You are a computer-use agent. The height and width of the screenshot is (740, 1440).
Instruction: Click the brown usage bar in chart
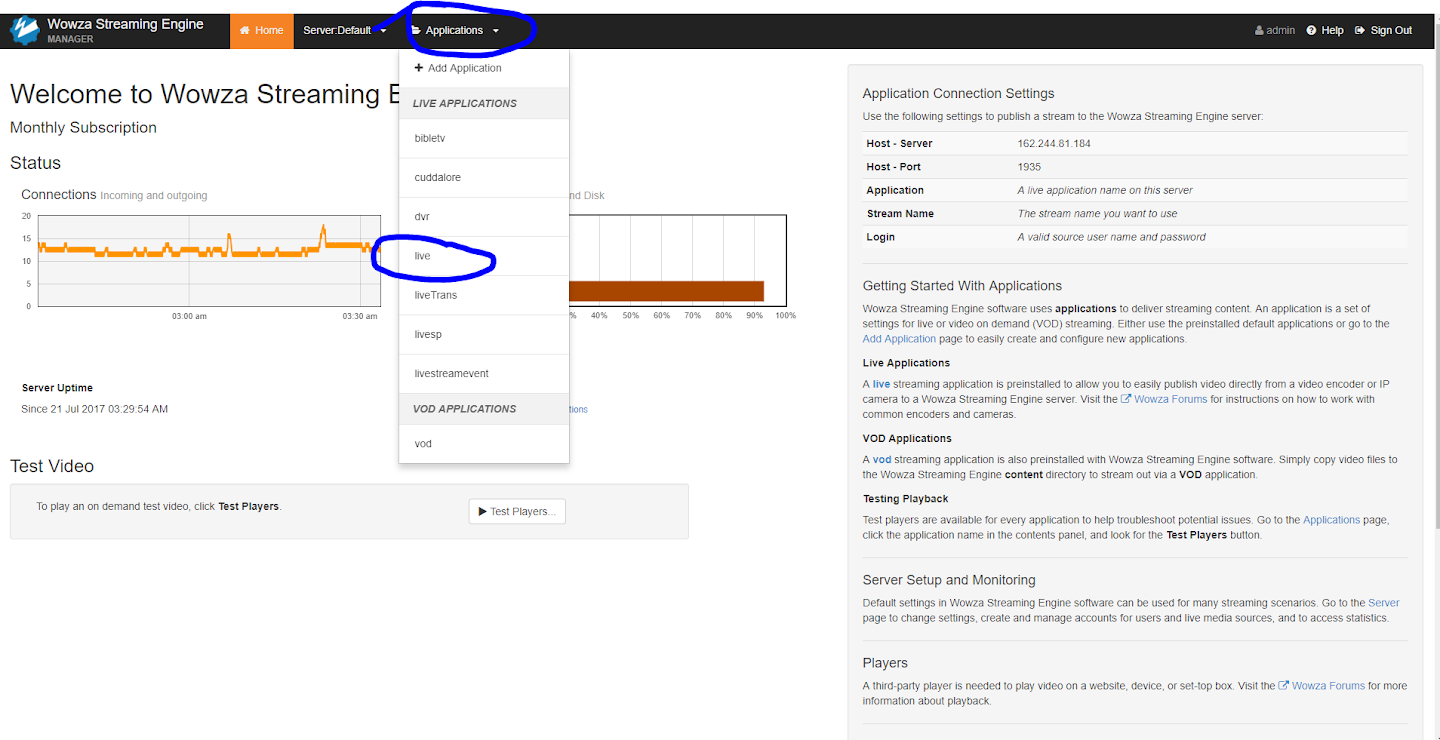click(x=666, y=291)
